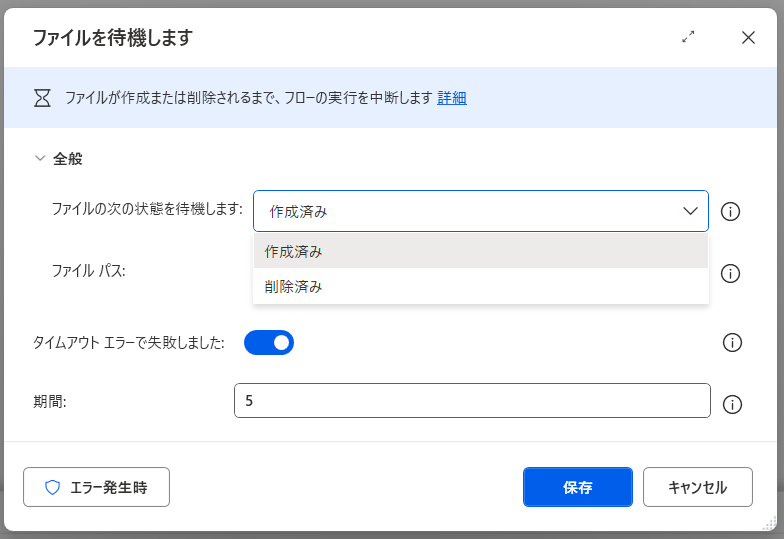Screen dimensions: 784x539
Task: Click the 保存 button
Action: (x=577, y=488)
